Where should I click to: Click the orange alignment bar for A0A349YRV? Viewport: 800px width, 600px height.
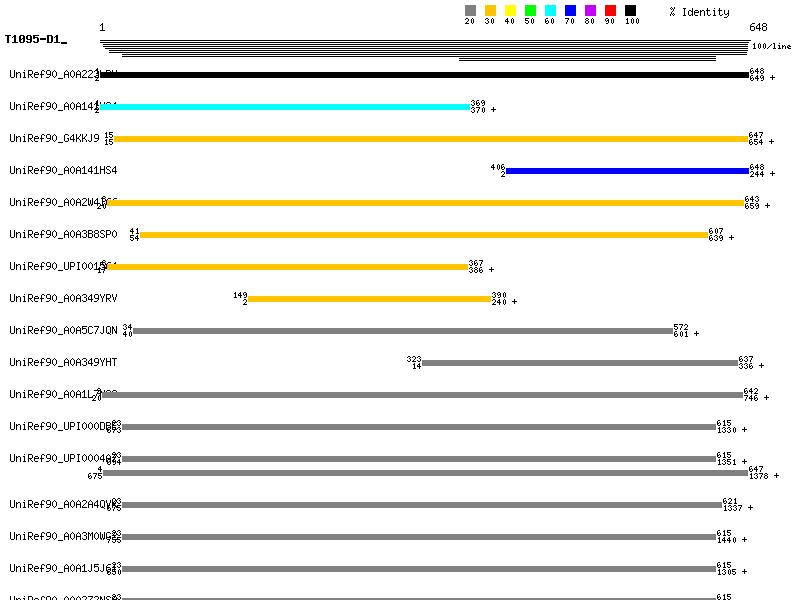[x=369, y=299]
